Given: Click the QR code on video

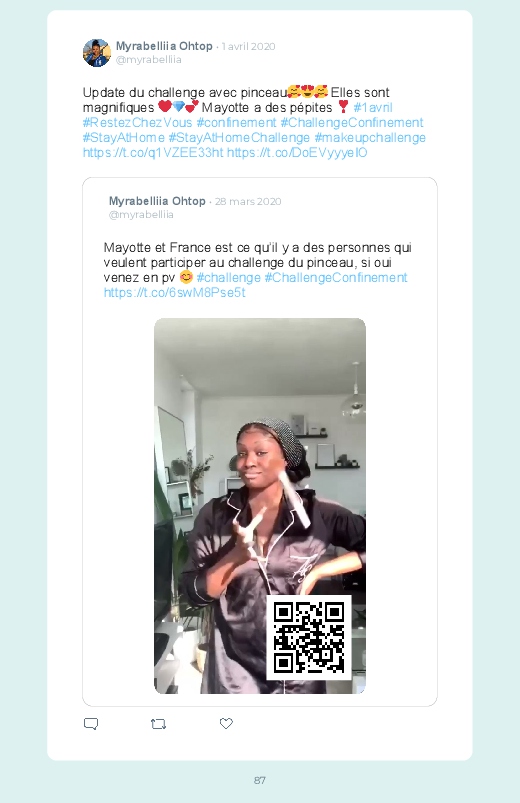Looking at the screenshot, I should coord(308,637).
